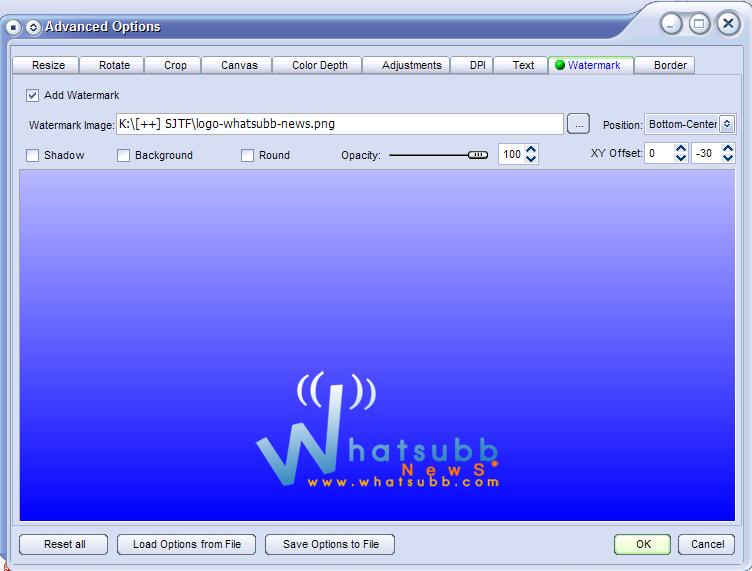Click the Watermark Image path field

tap(340, 124)
